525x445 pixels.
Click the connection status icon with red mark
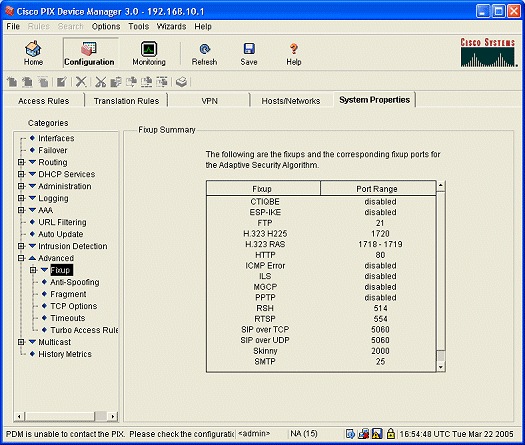(x=363, y=434)
